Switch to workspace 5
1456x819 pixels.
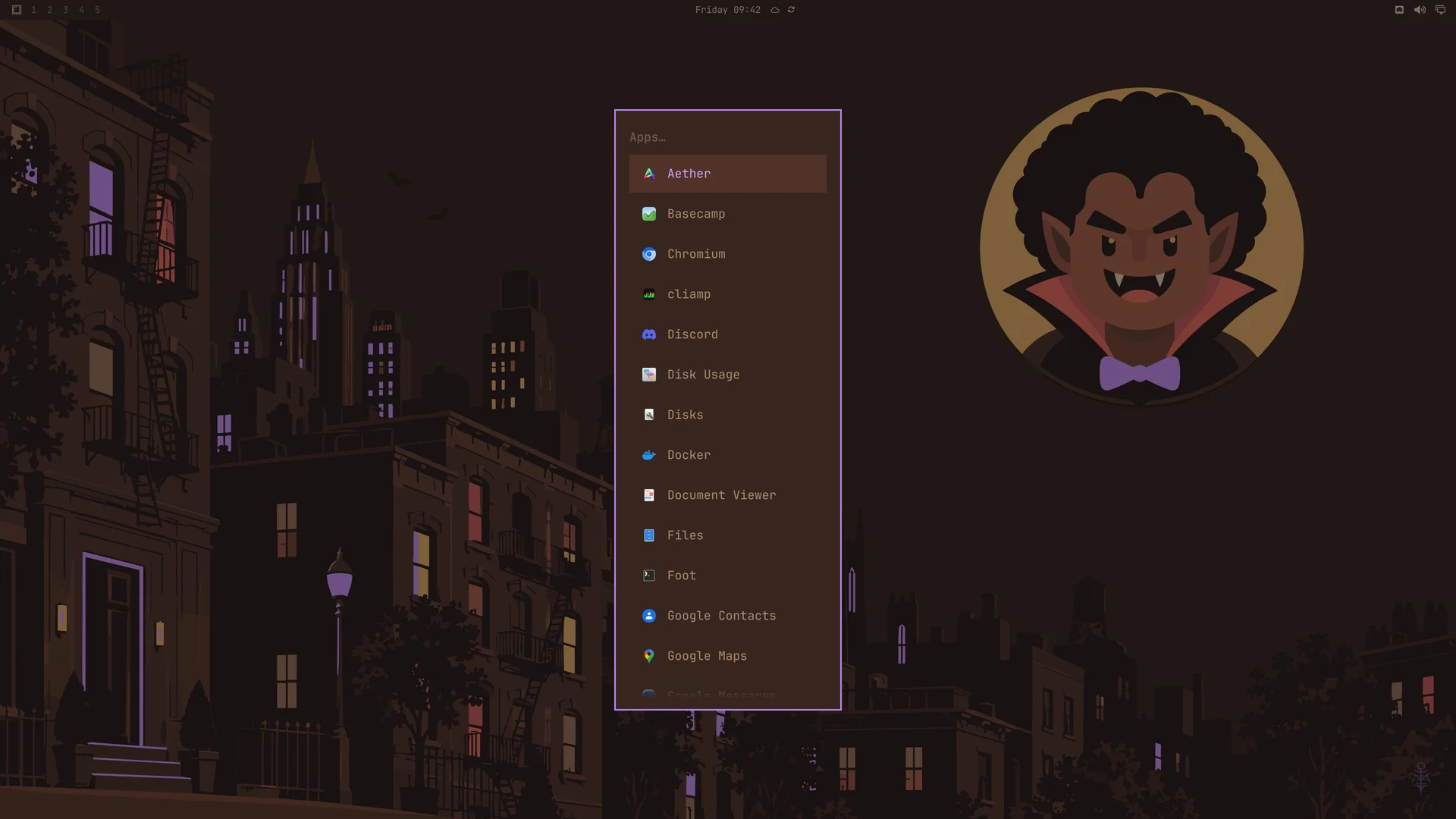(97, 10)
